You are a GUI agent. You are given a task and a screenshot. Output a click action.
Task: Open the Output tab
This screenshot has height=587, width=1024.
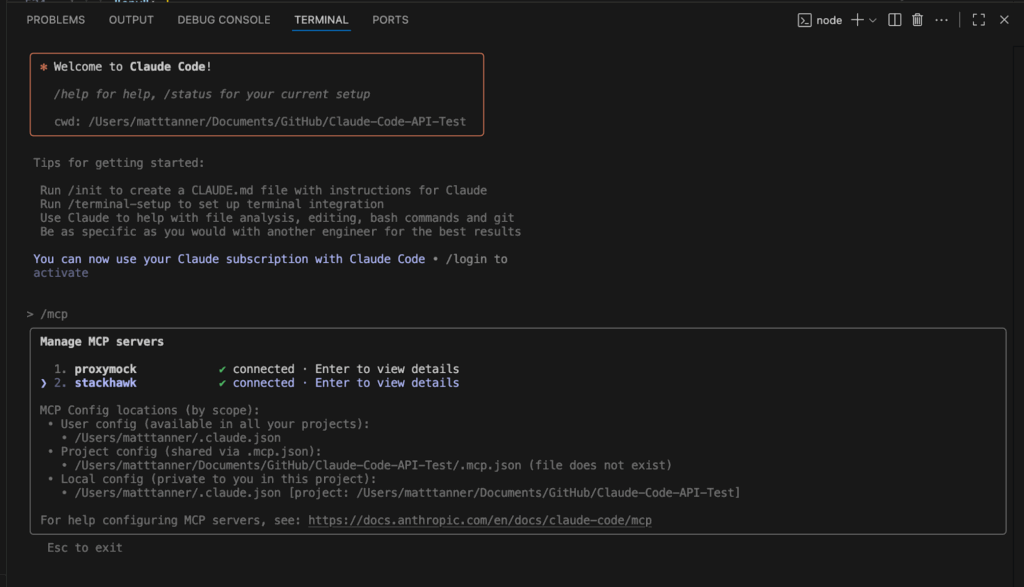pyautogui.click(x=131, y=20)
